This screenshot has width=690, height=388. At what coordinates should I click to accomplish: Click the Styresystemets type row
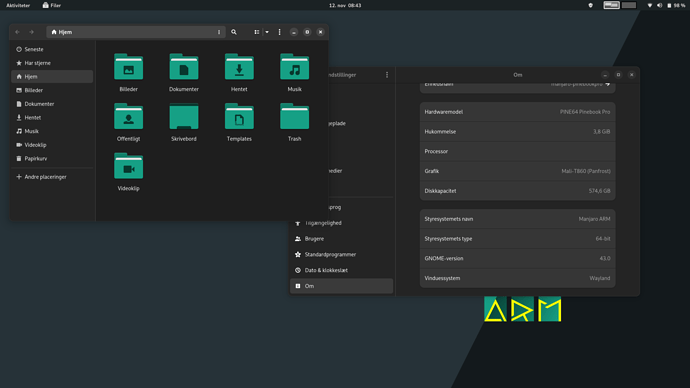pyautogui.click(x=518, y=239)
